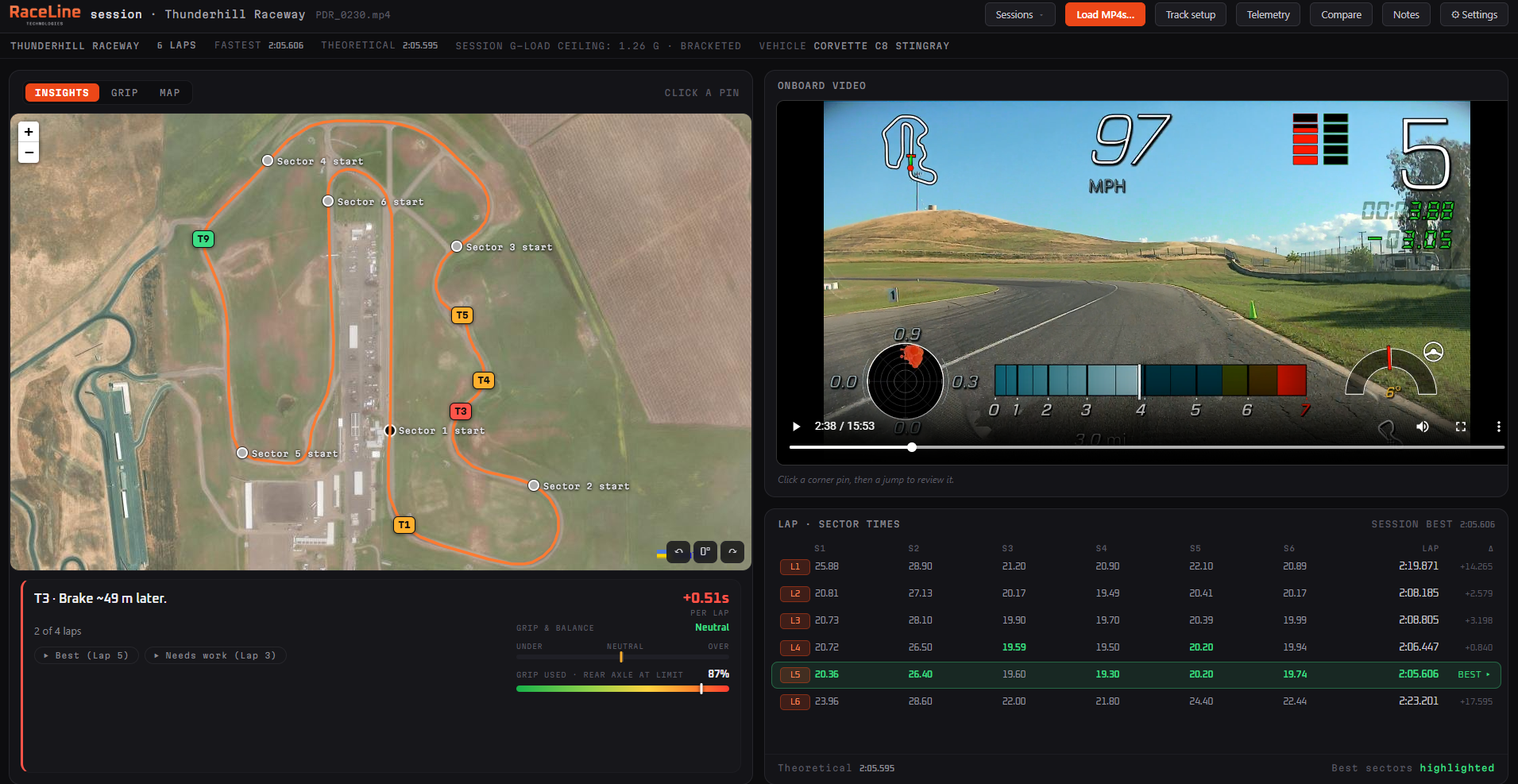1518x784 pixels.
Task: Click the grip used 87% bar
Action: coord(622,689)
